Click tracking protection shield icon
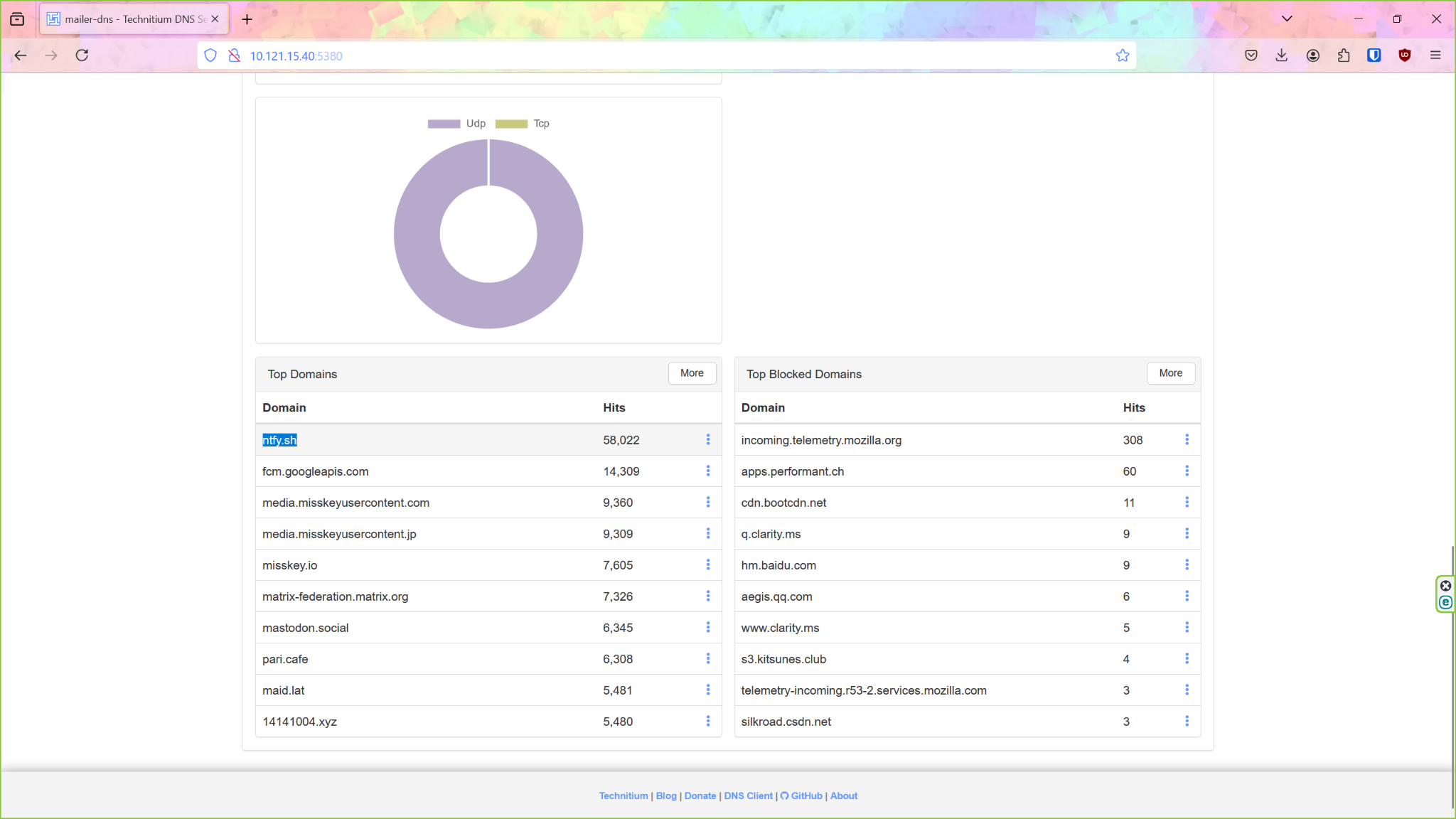Screen dimensions: 1456x819 tap(210, 55)
